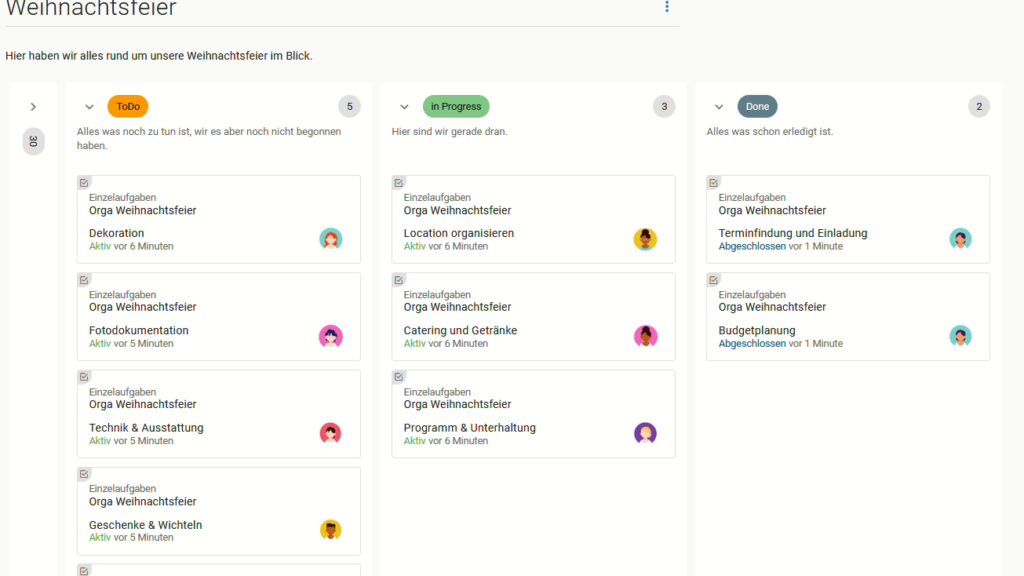Expand the collapsed left column with arrow

[x=33, y=107]
